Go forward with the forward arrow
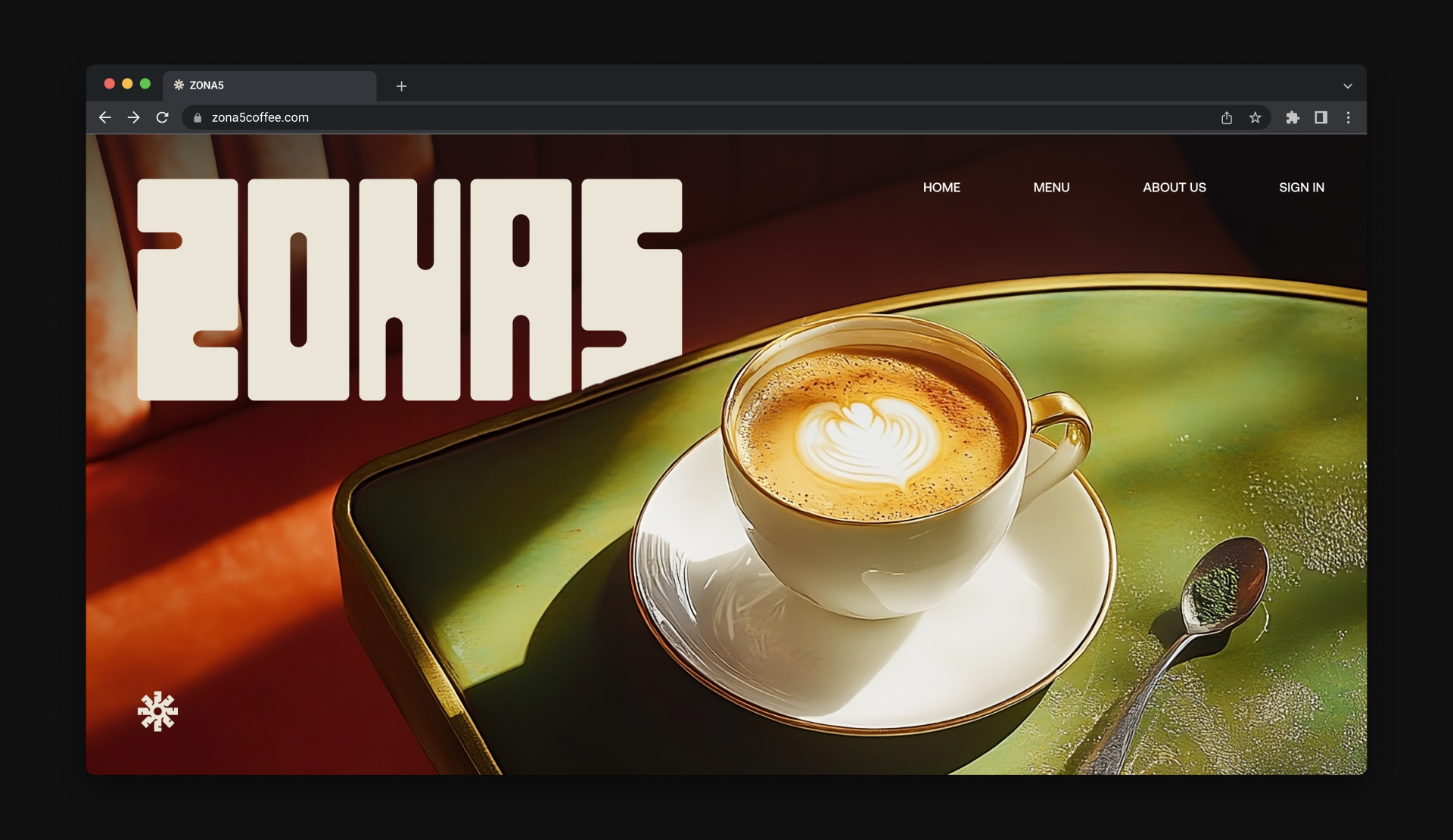Image resolution: width=1453 pixels, height=840 pixels. click(x=134, y=117)
